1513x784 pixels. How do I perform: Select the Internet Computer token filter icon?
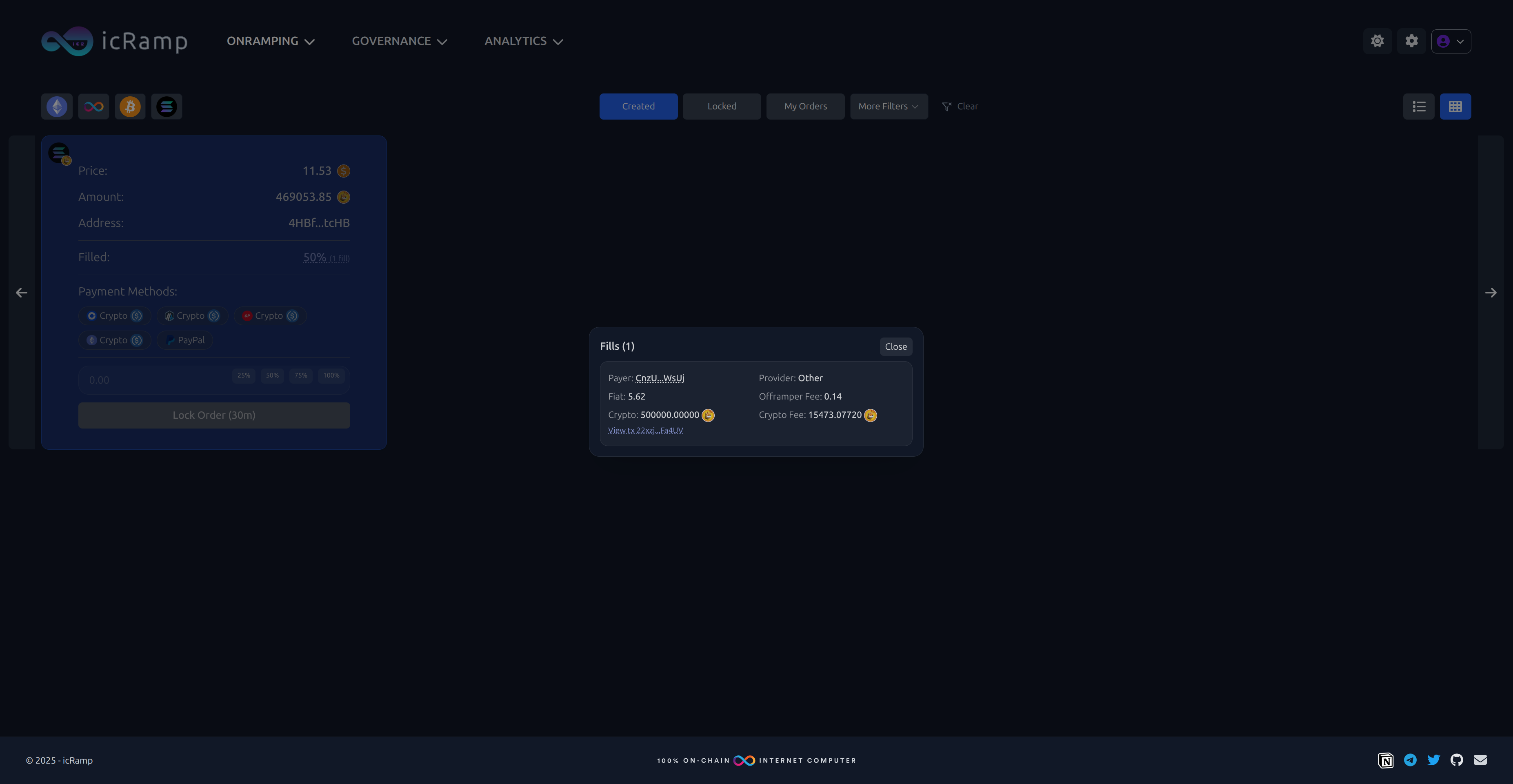tap(93, 106)
